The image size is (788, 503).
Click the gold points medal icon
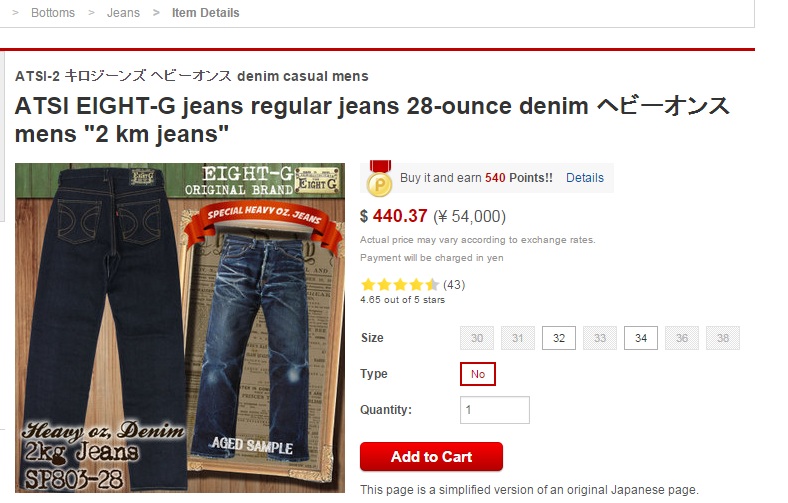click(x=379, y=179)
